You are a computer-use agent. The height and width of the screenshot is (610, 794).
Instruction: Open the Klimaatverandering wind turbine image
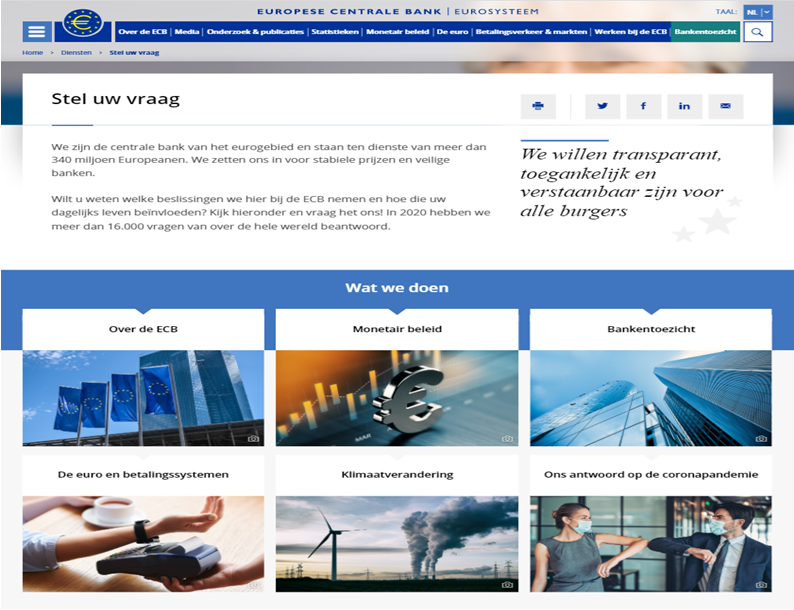[x=397, y=543]
